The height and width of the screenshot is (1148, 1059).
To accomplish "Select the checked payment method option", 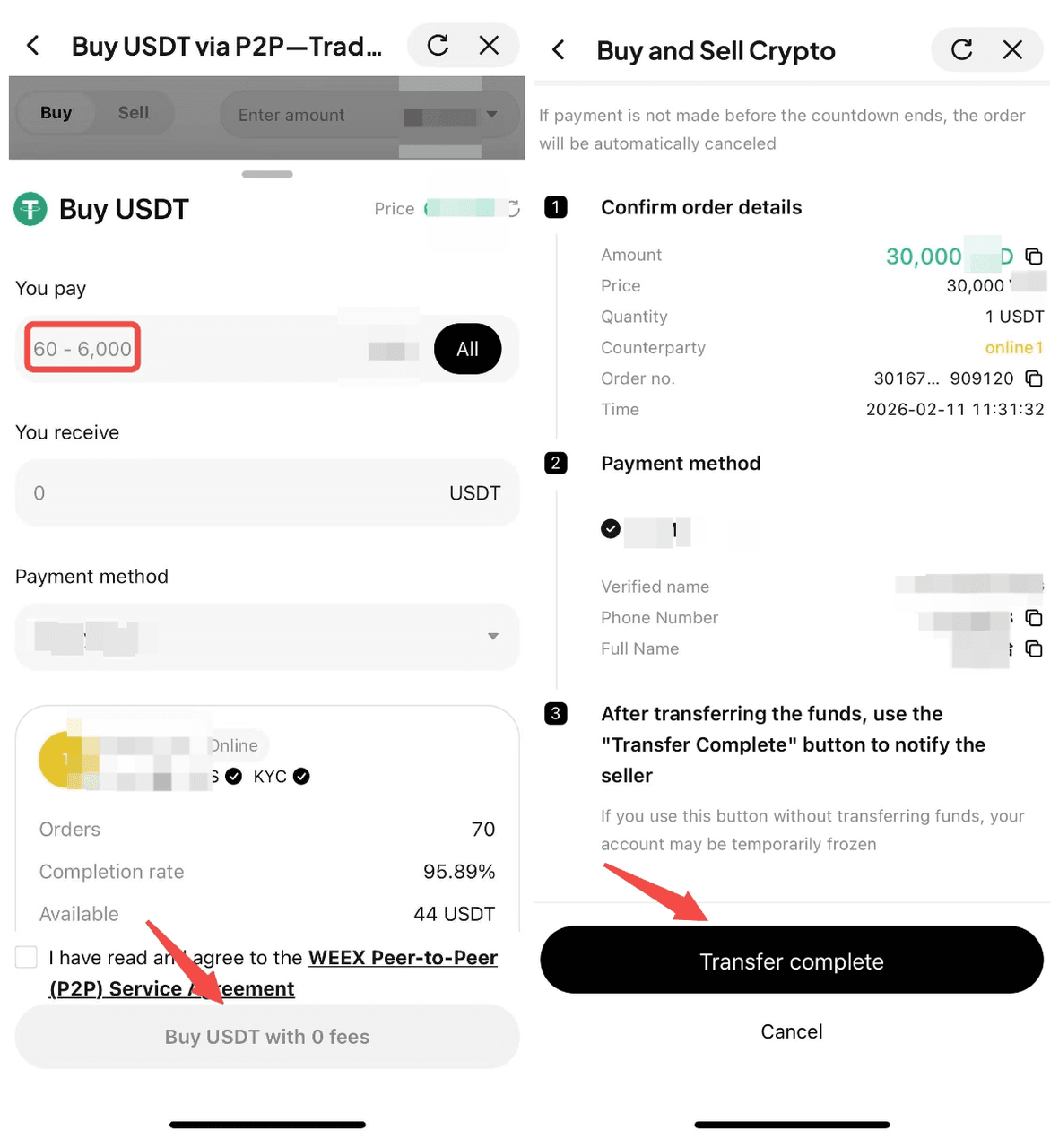I will tap(611, 529).
